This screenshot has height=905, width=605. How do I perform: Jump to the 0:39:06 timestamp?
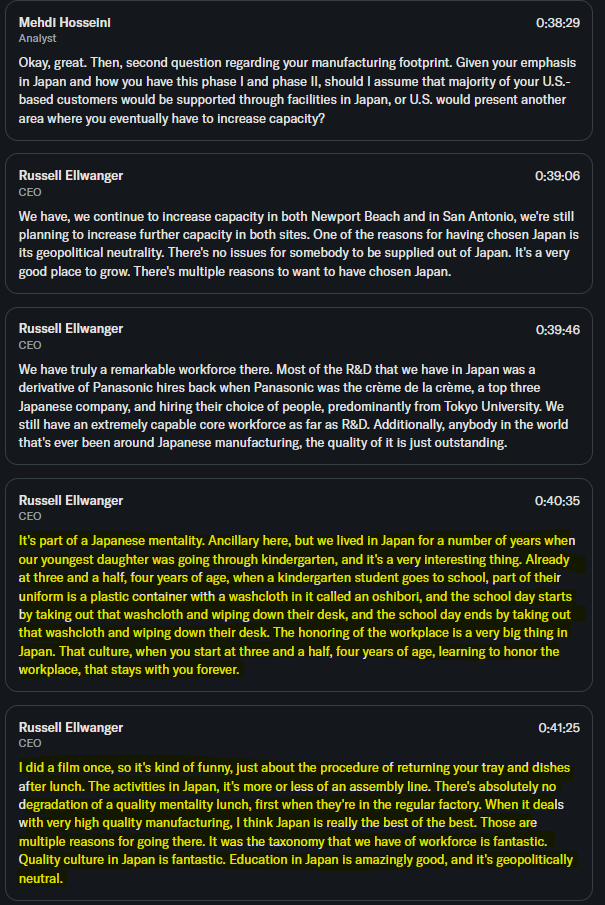click(x=557, y=176)
